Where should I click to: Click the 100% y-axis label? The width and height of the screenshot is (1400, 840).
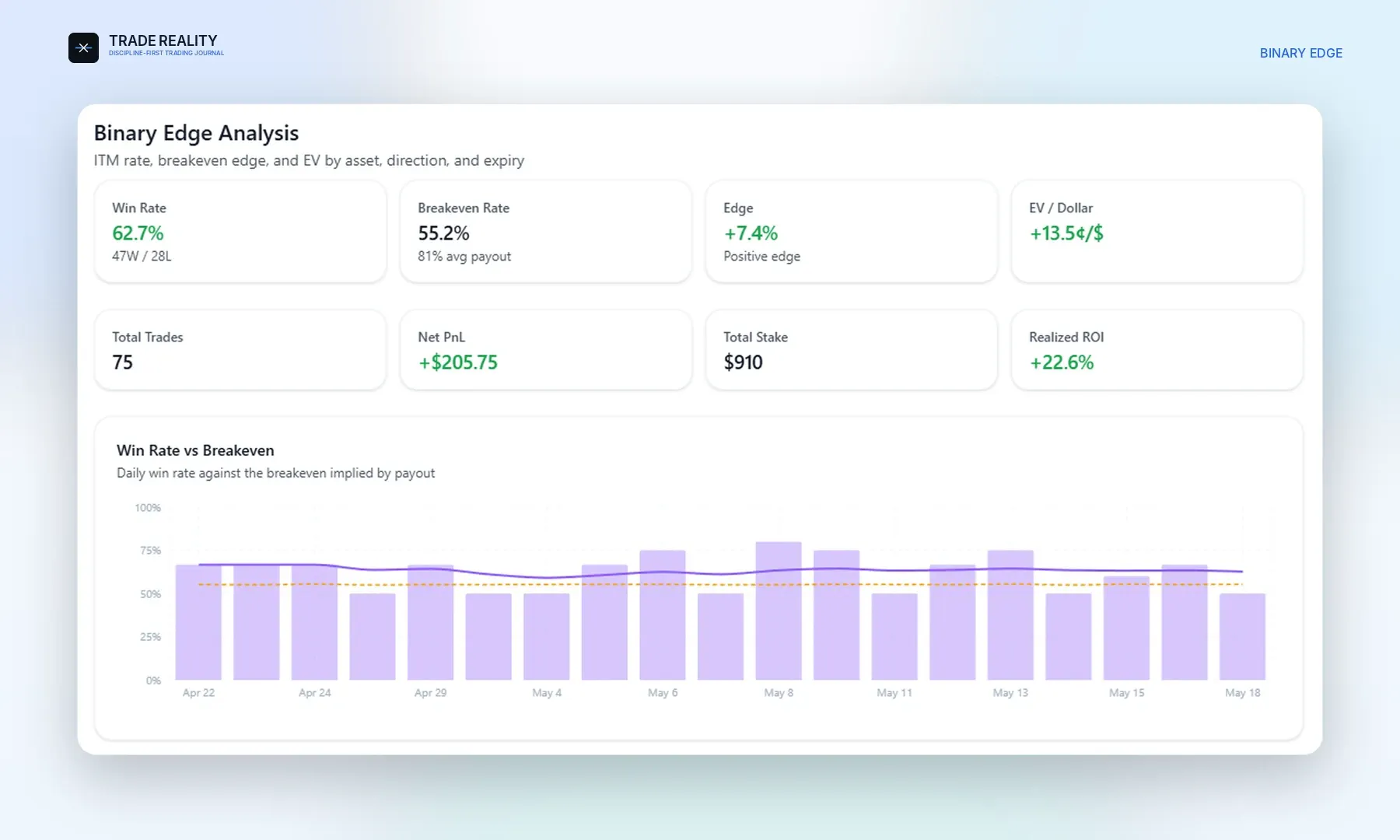pyautogui.click(x=148, y=508)
